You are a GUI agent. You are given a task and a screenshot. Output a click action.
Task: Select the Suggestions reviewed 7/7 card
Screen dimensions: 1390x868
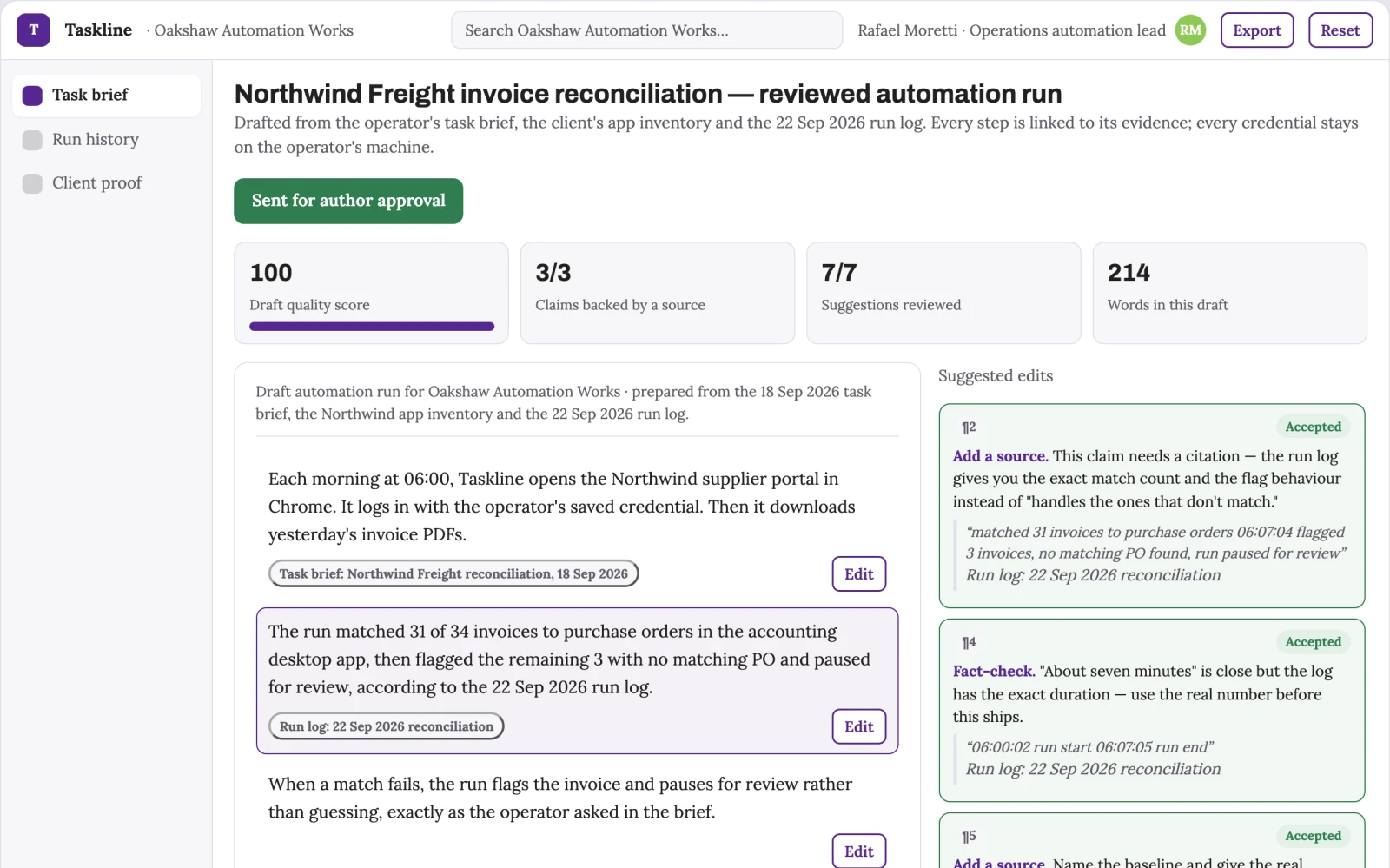943,293
